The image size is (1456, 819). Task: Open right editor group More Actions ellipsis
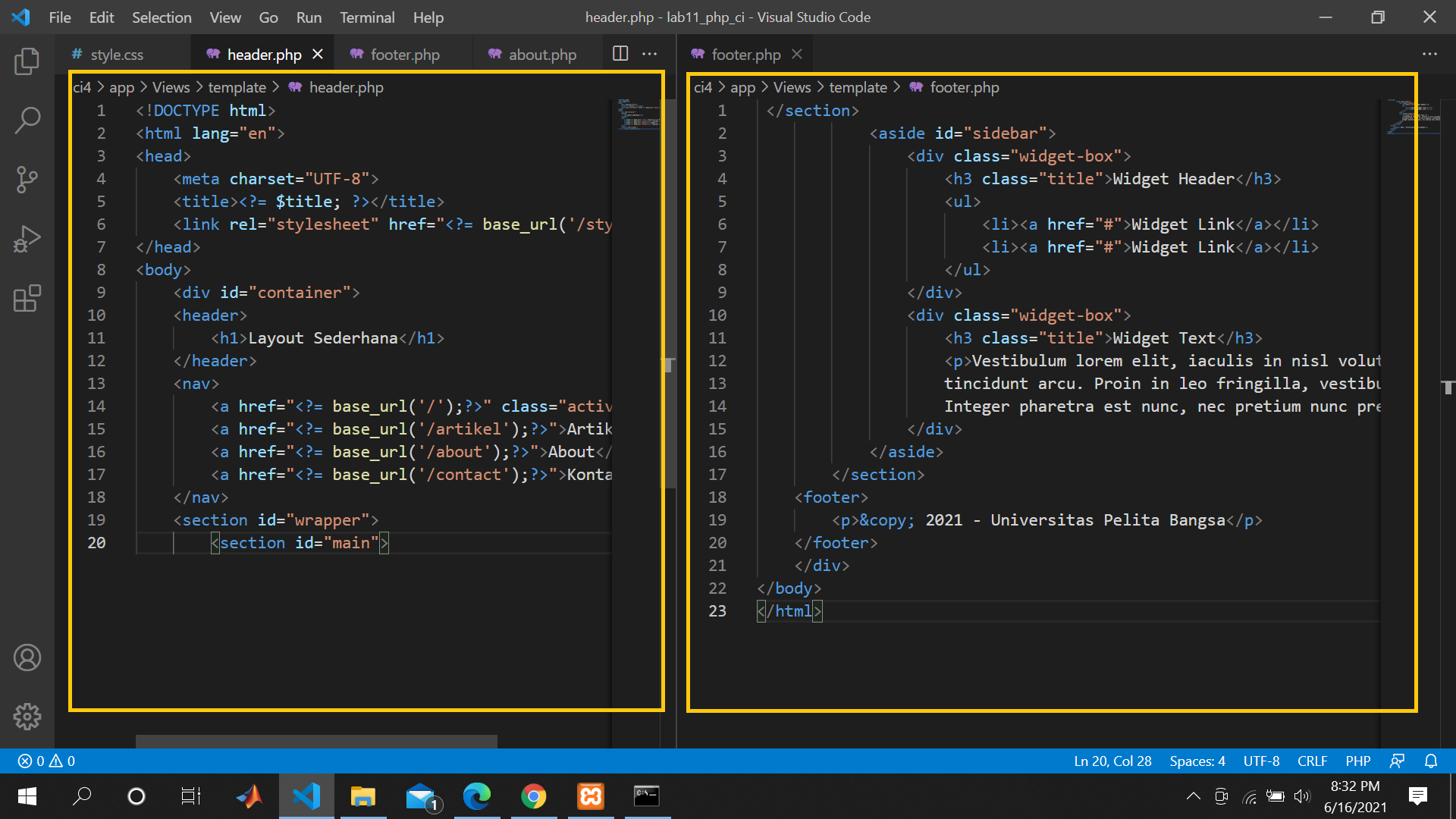click(1429, 54)
